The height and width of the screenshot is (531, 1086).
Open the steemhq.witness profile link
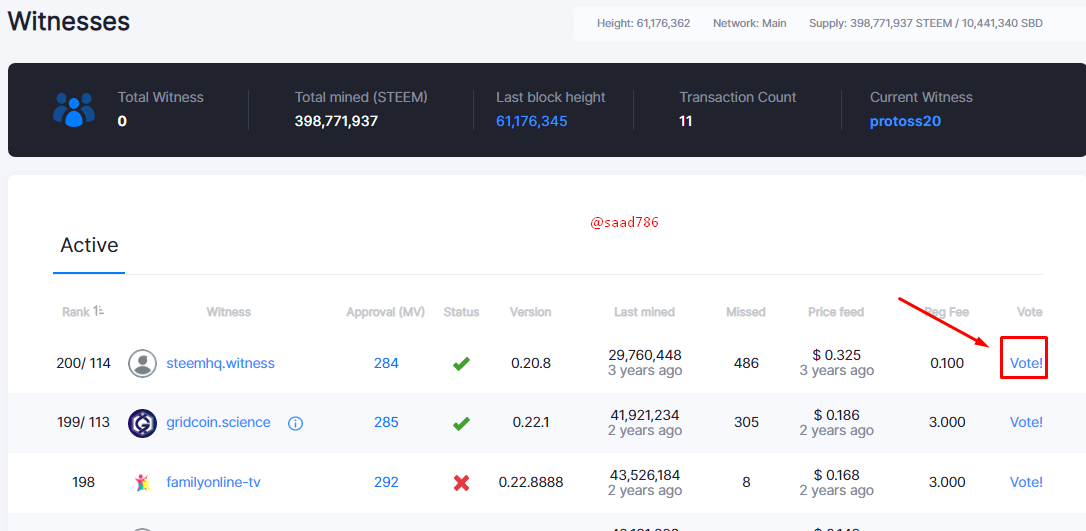tap(220, 363)
